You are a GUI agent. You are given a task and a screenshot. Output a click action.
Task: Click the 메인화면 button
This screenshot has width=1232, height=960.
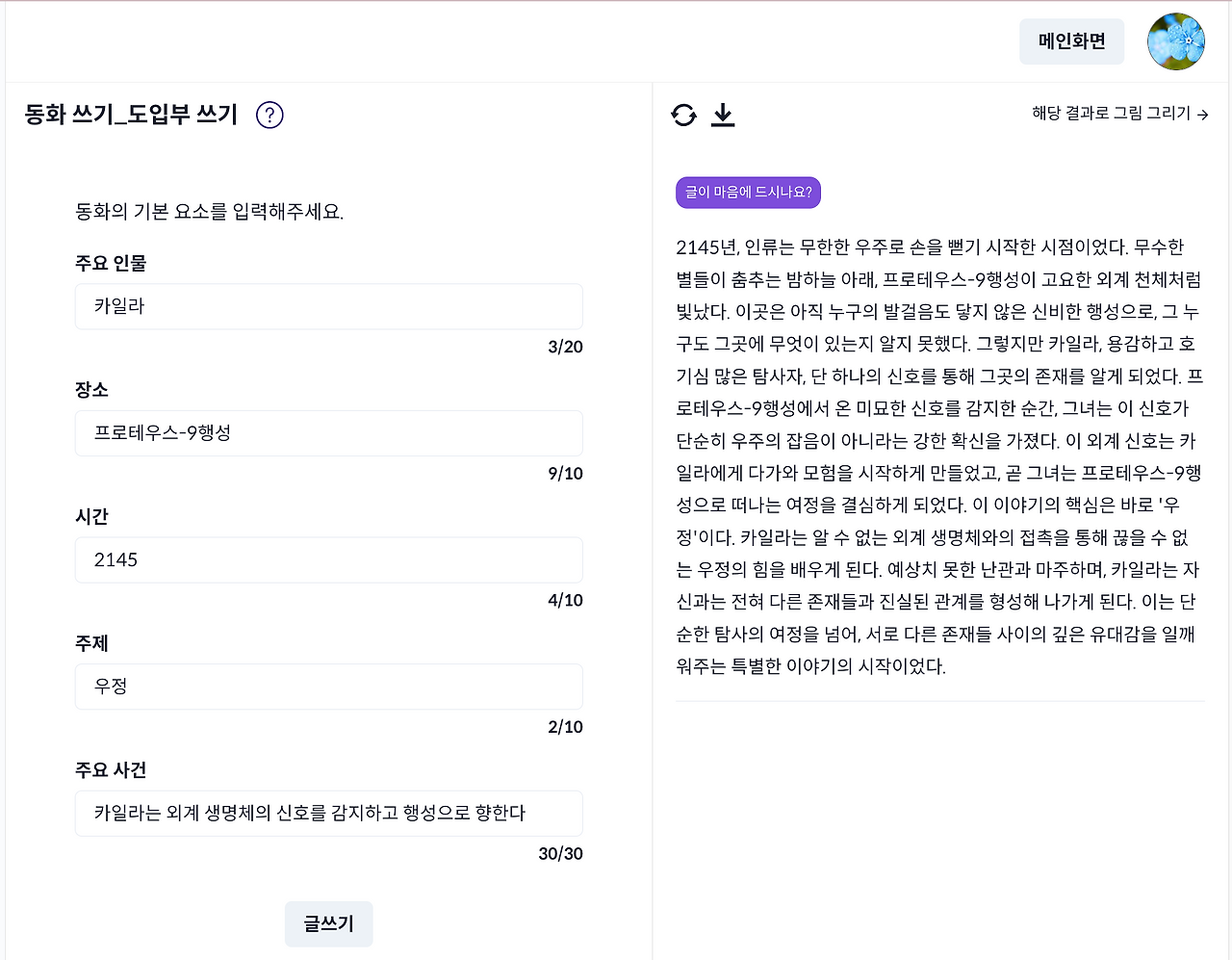coord(1071,41)
